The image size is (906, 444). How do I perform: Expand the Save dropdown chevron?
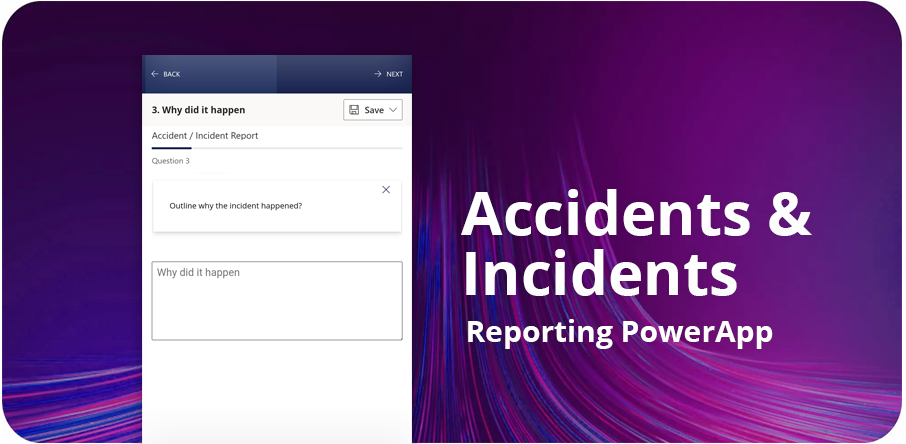click(x=393, y=110)
